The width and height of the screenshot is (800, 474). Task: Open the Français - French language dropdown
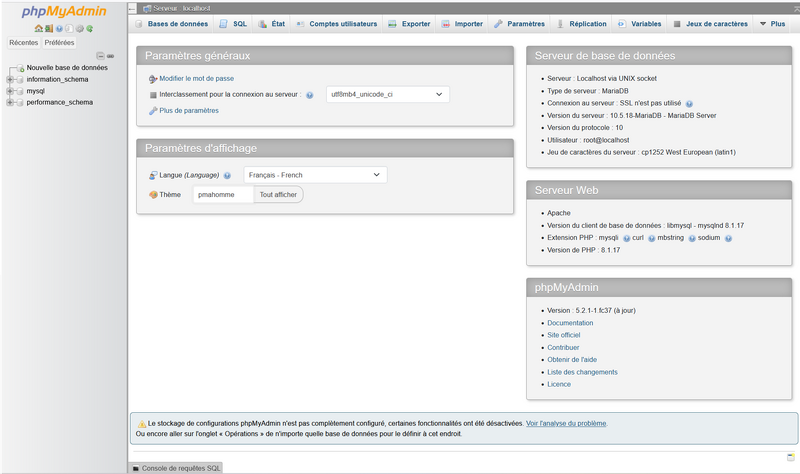pos(315,175)
